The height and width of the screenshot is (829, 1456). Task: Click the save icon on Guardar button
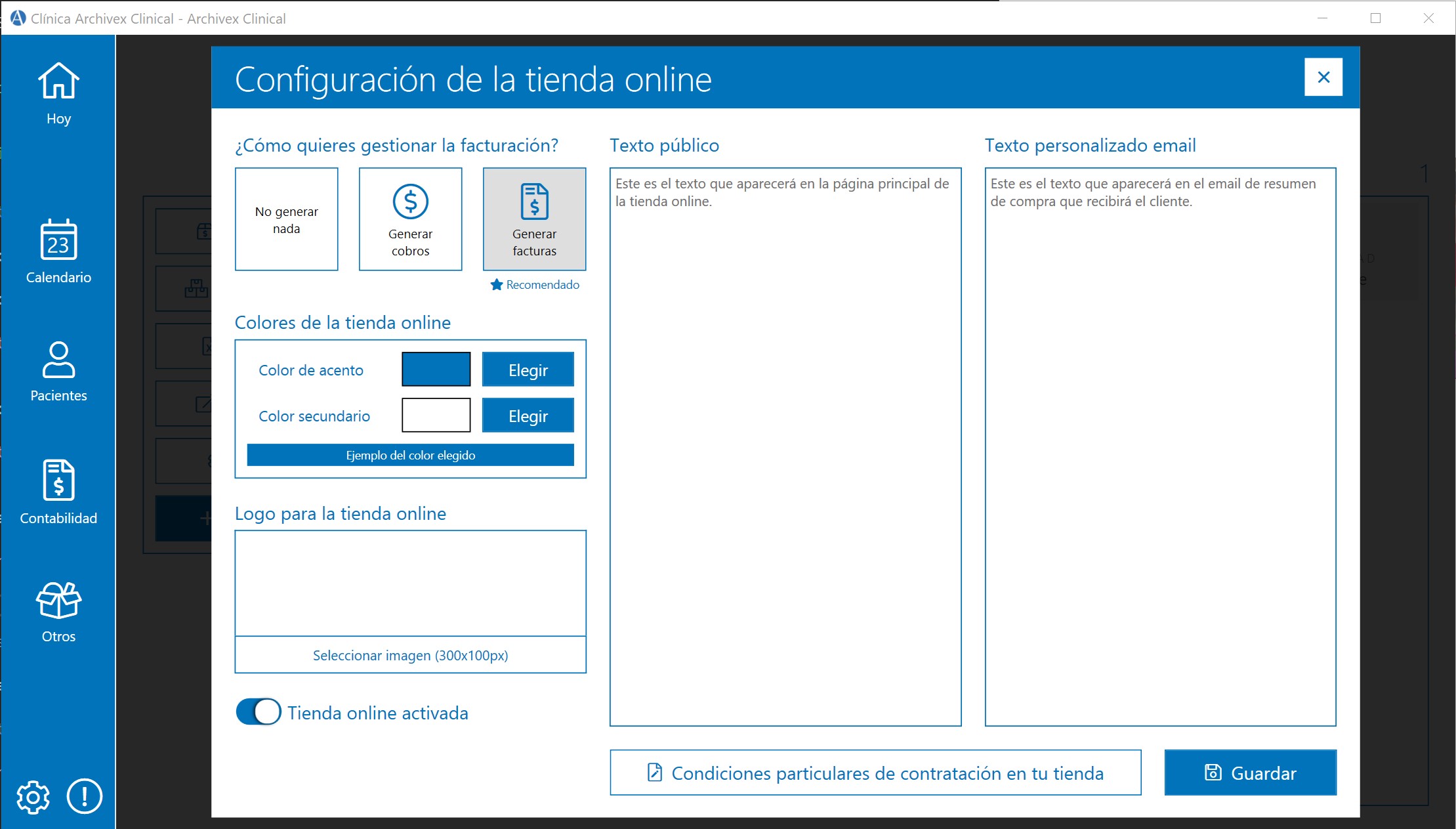click(1213, 773)
